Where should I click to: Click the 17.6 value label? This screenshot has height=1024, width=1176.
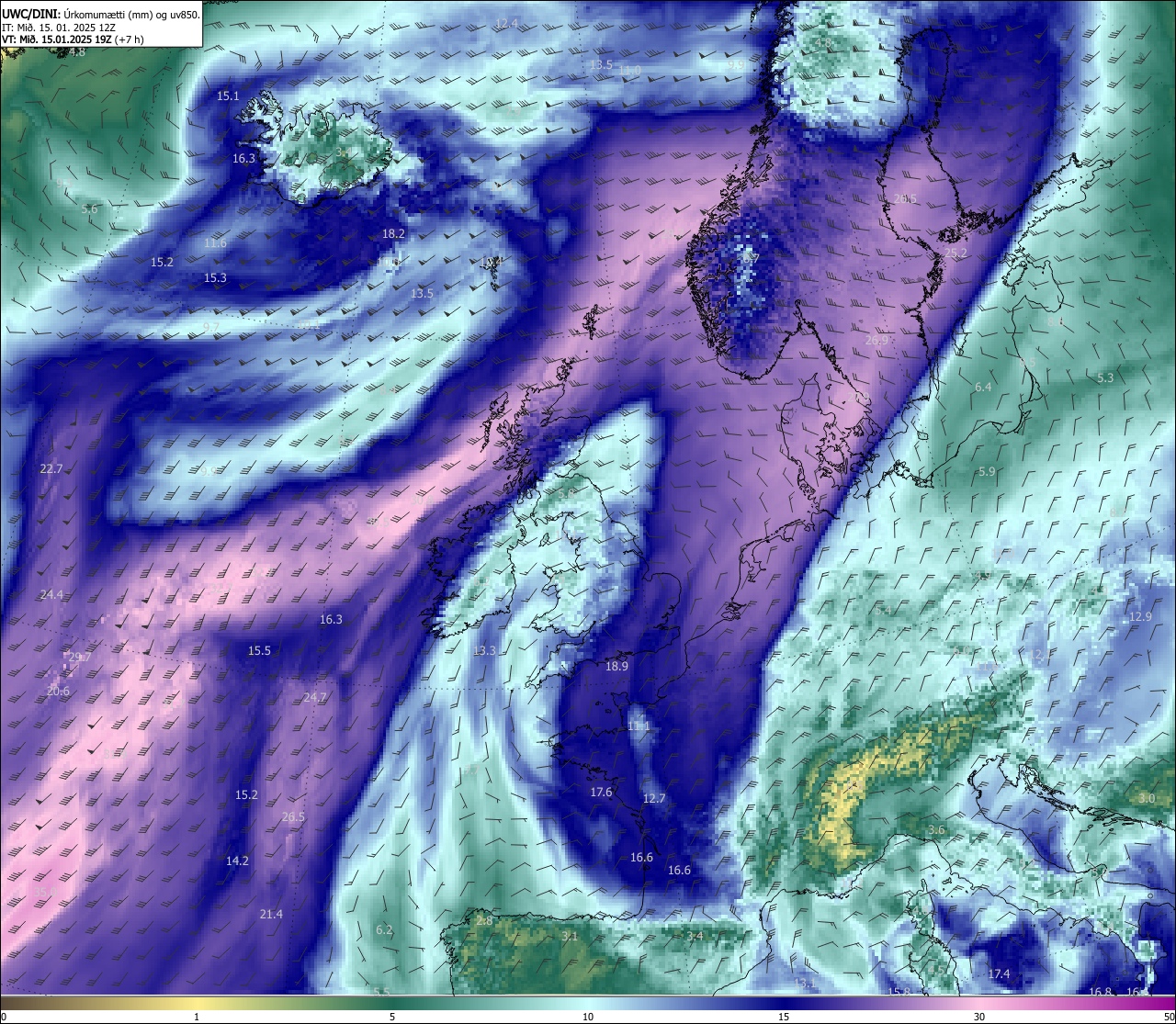pyautogui.click(x=601, y=793)
